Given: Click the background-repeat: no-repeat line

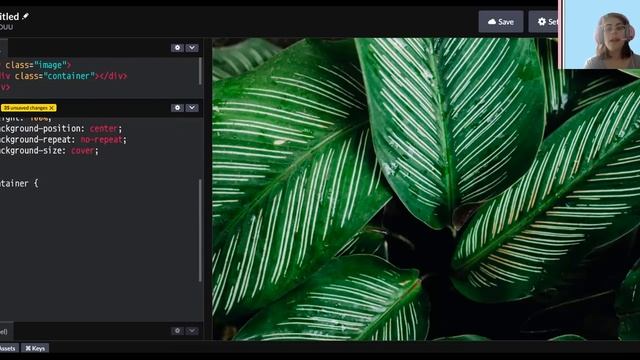Looking at the screenshot, I should click(63, 140).
